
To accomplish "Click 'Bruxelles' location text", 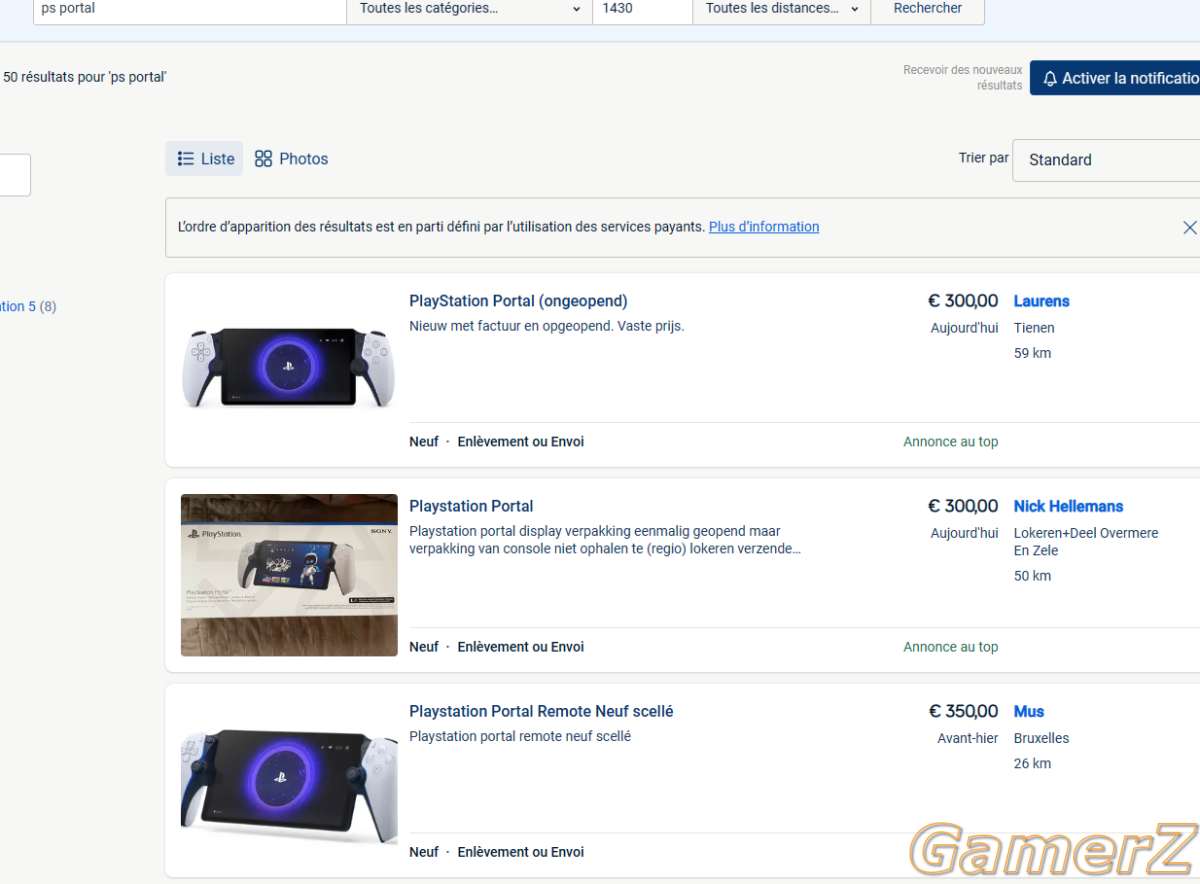I will [x=1041, y=738].
